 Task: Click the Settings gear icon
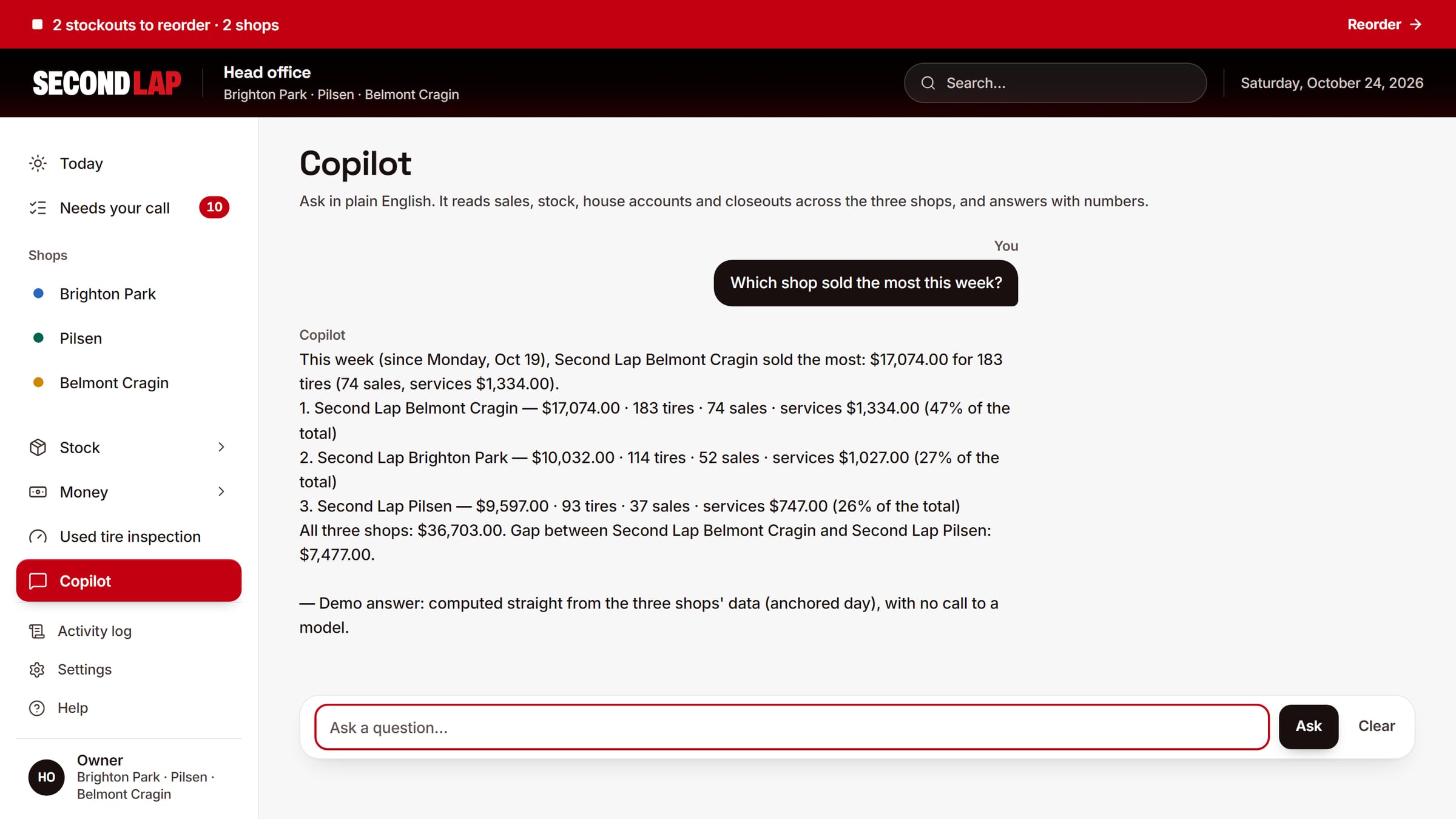click(x=37, y=670)
